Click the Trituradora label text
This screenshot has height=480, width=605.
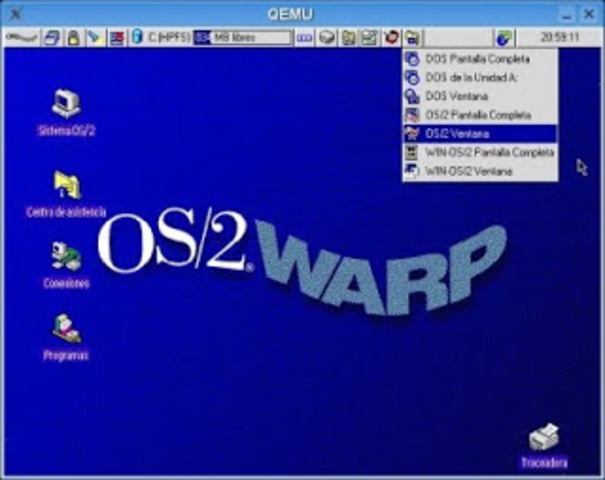544,463
